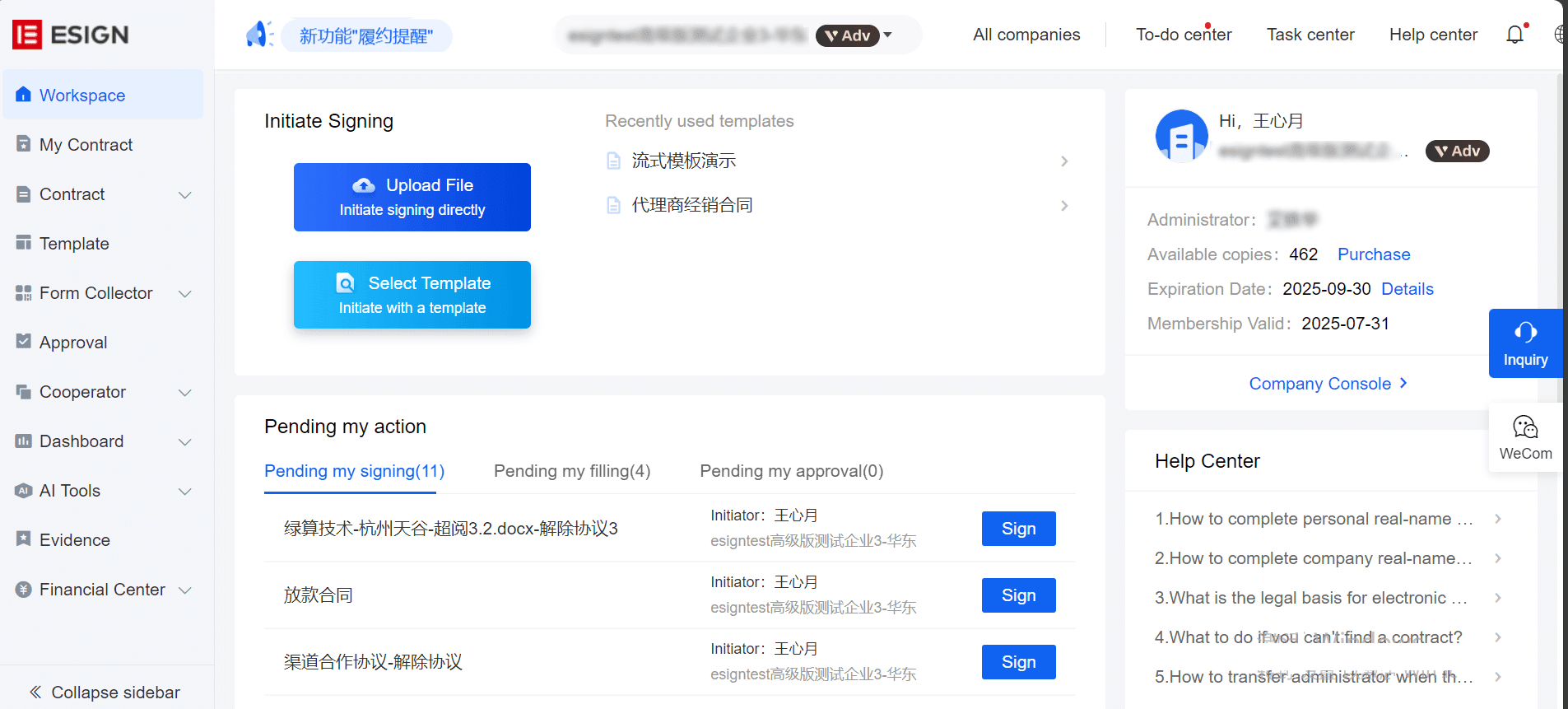Click the 新功能"履约提醒" announcement
The width and height of the screenshot is (1568, 709).
pos(366,35)
